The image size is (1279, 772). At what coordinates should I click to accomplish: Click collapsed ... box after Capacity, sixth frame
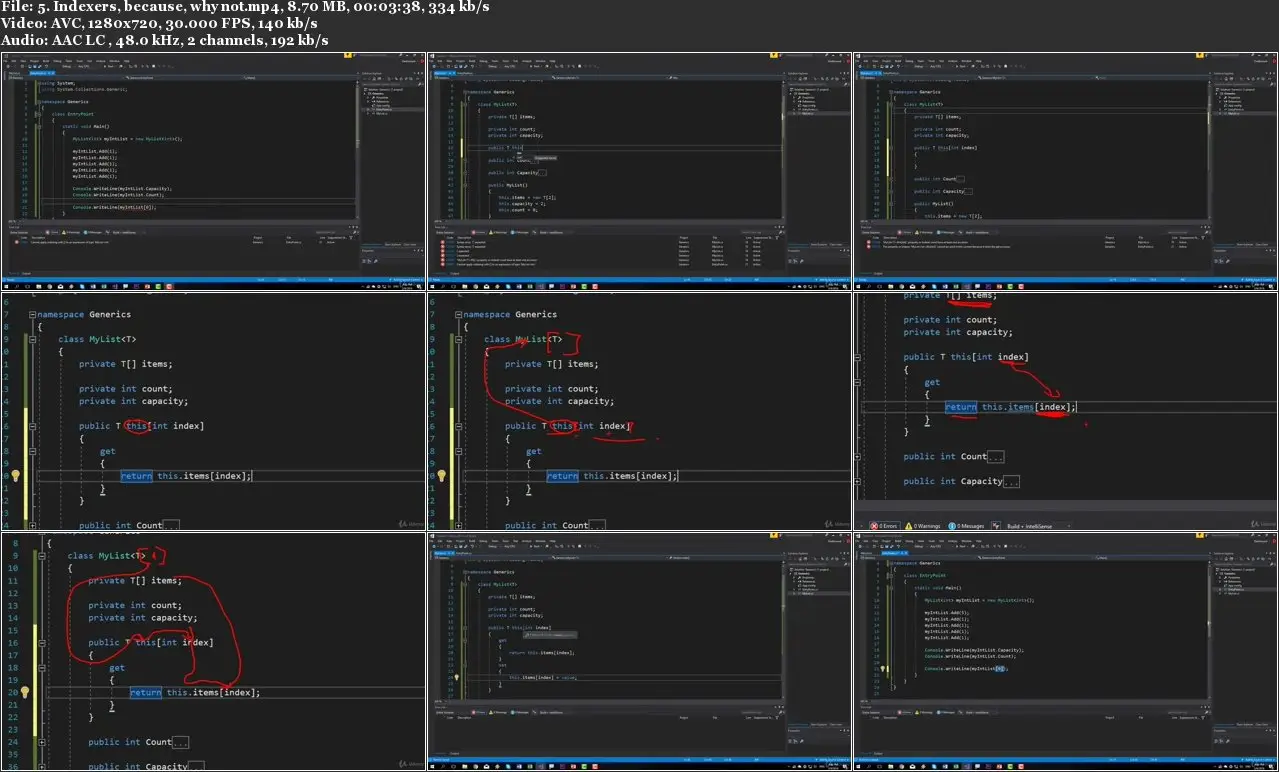click(x=1011, y=482)
